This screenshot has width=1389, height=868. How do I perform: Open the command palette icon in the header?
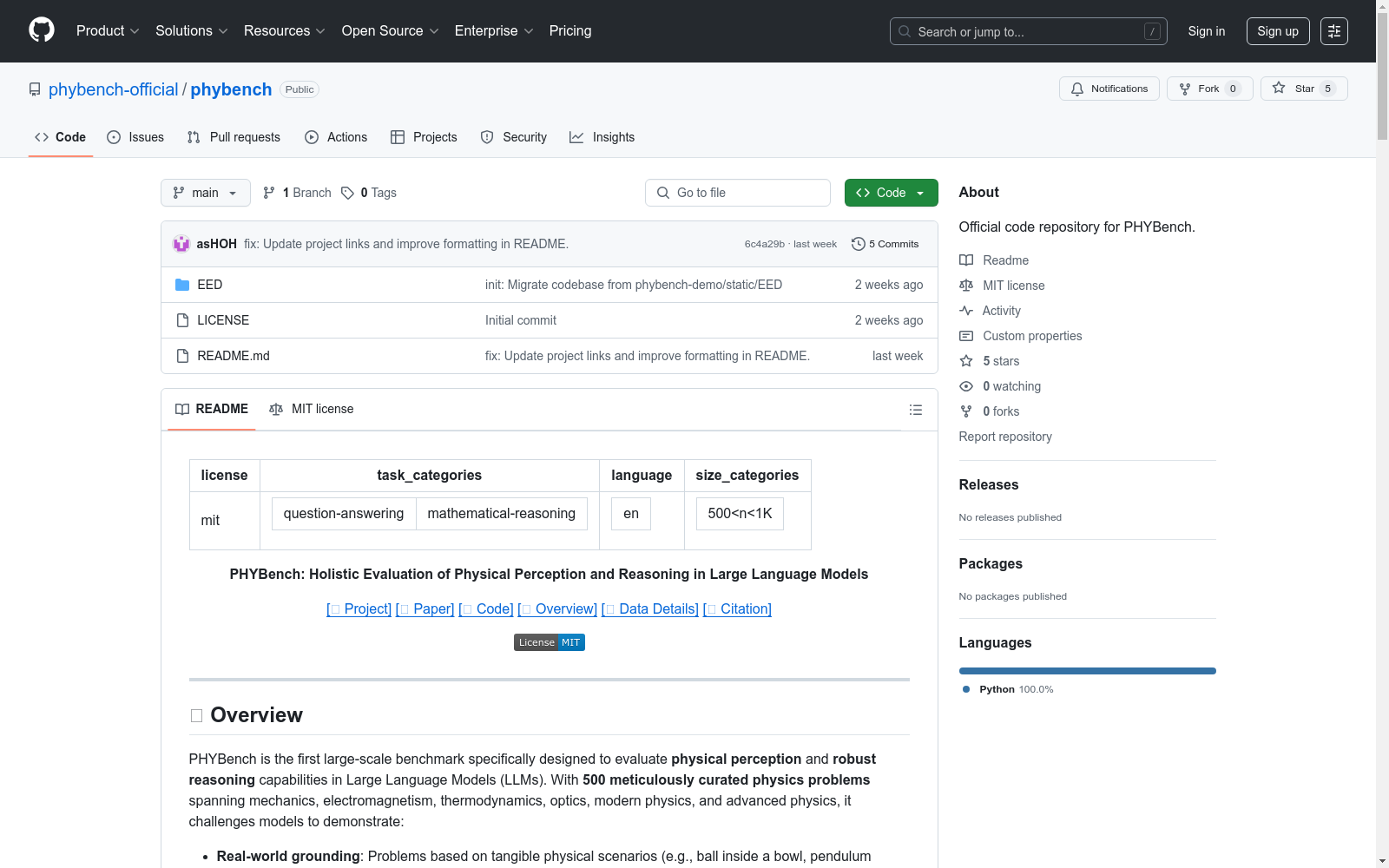1334,31
